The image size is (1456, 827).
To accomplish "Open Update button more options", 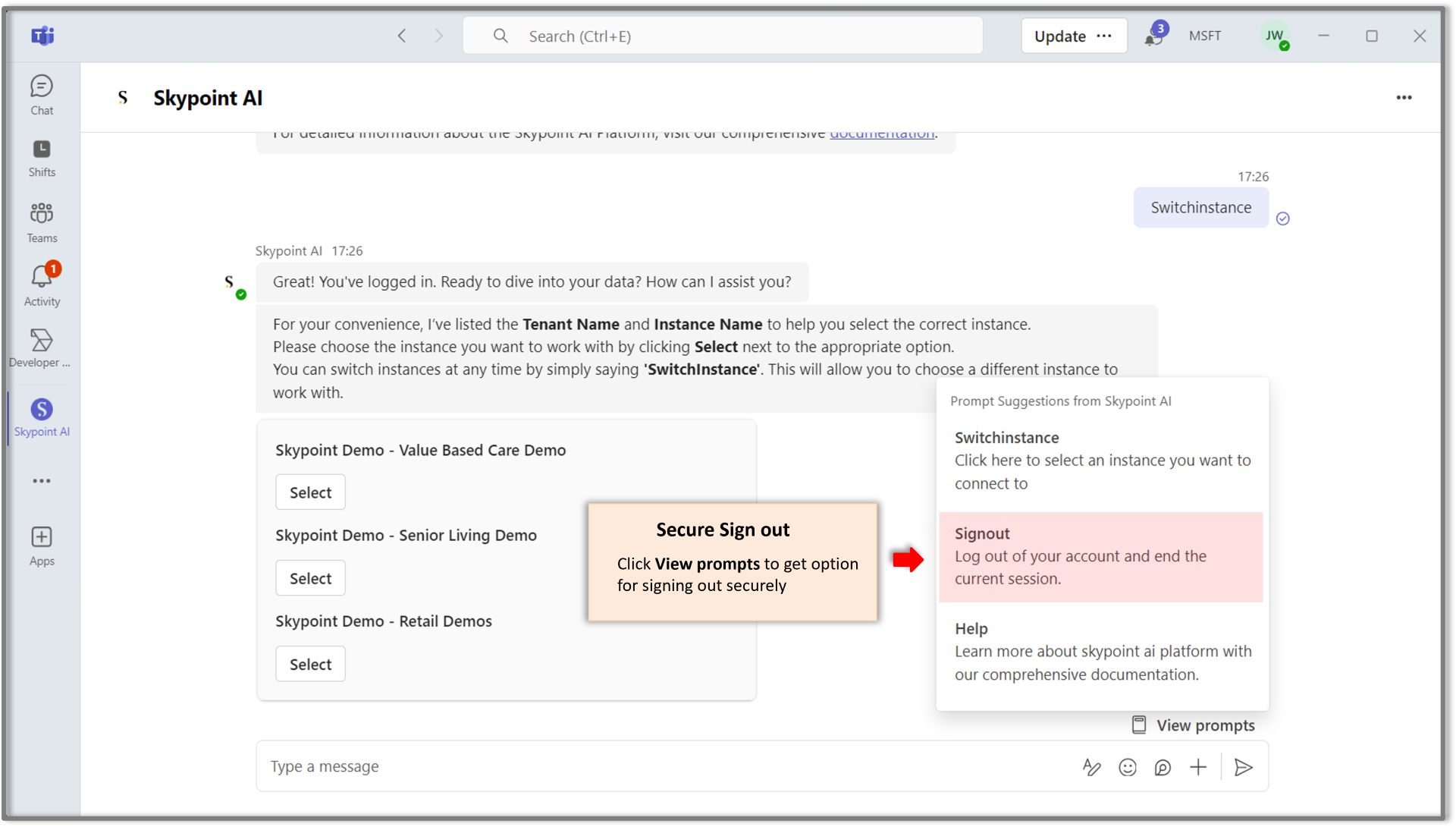I will 1104,36.
